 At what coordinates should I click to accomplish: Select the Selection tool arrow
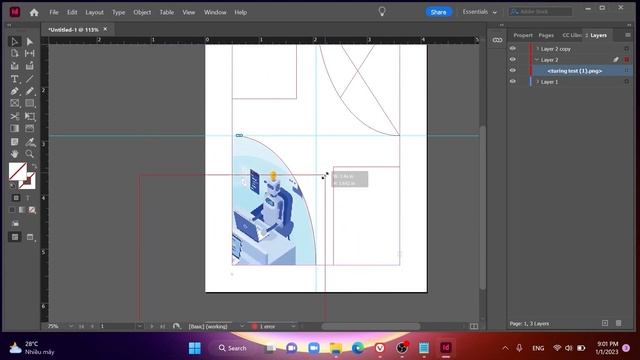14,41
